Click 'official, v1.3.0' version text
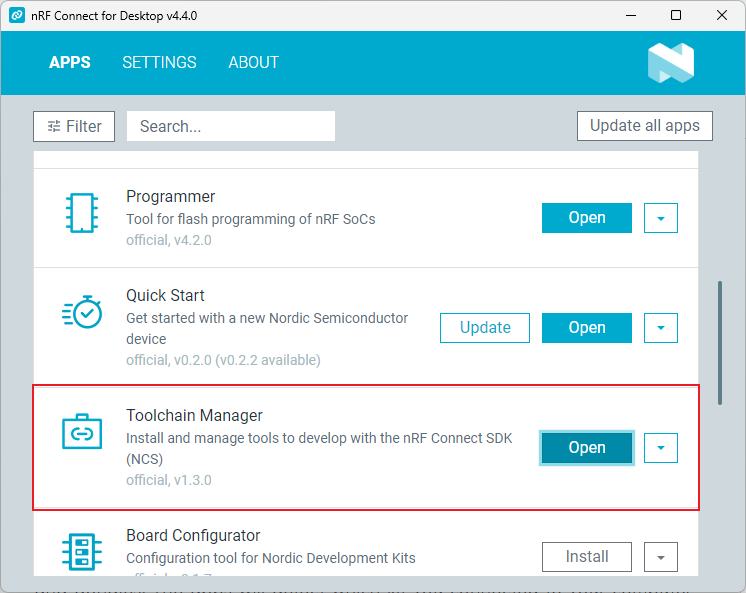 (x=169, y=480)
